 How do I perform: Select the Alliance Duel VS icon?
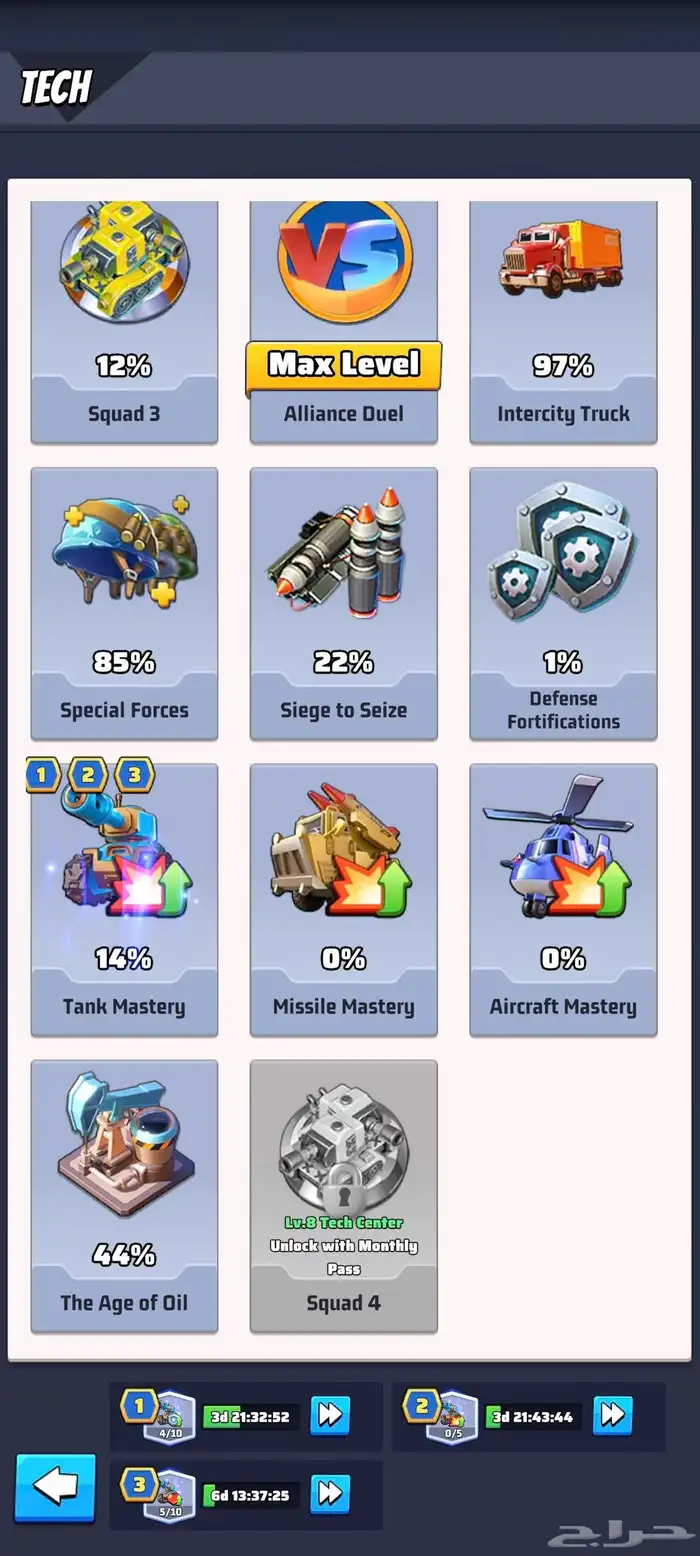click(344, 258)
